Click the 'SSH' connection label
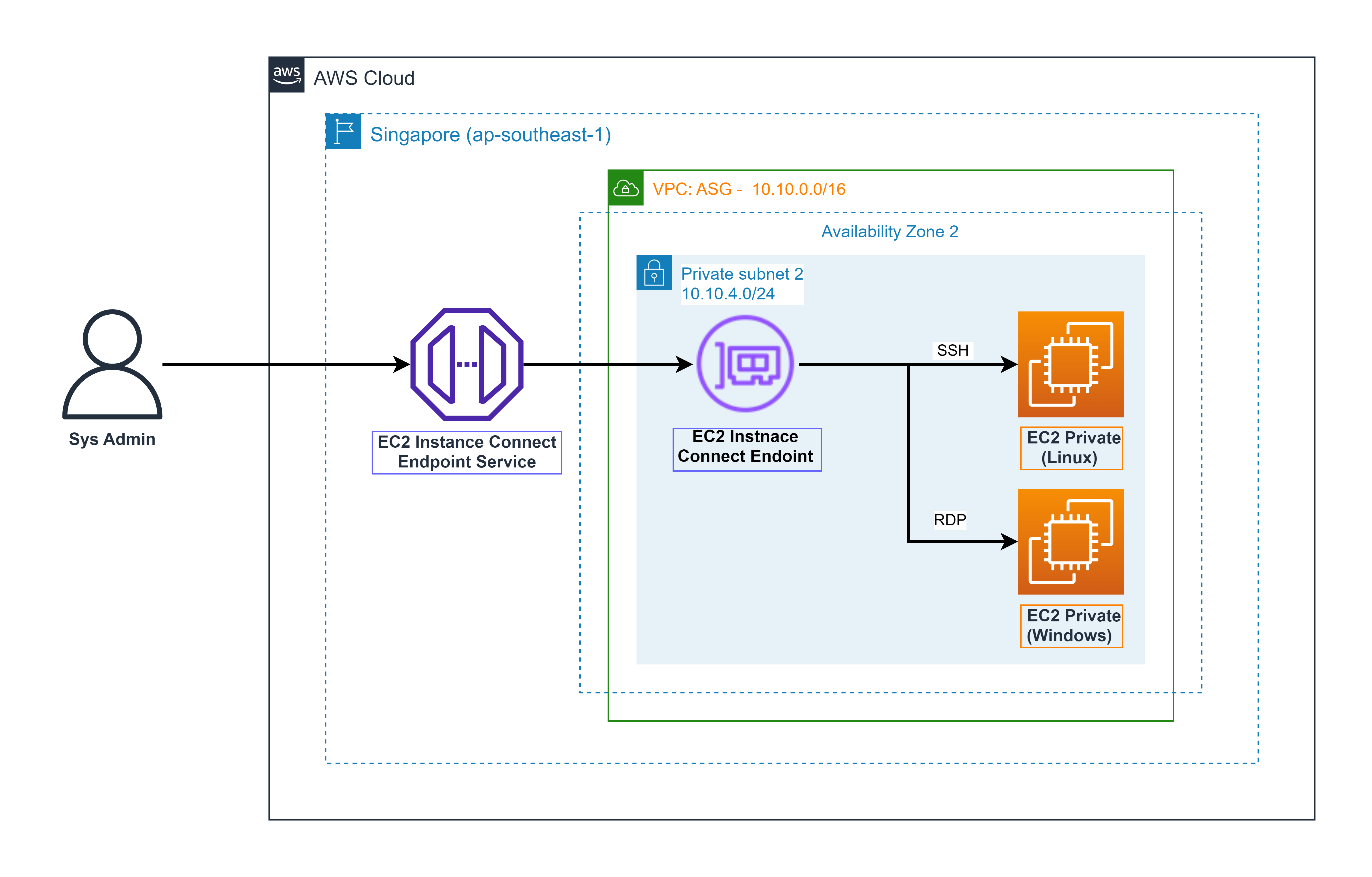Image resolution: width=1372 pixels, height=877 pixels. coord(953,350)
